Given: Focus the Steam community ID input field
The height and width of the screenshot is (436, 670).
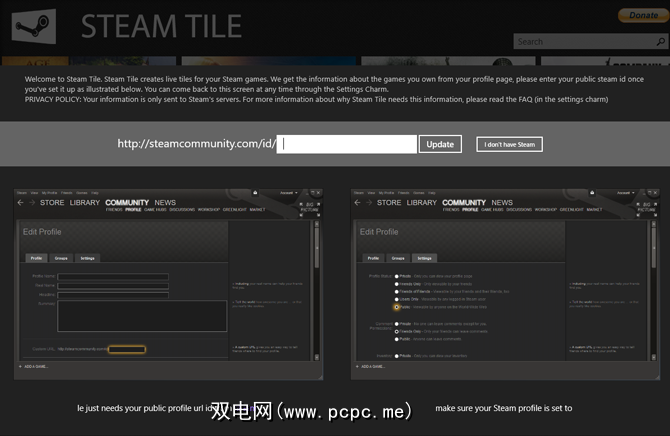Looking at the screenshot, I should coord(347,144).
